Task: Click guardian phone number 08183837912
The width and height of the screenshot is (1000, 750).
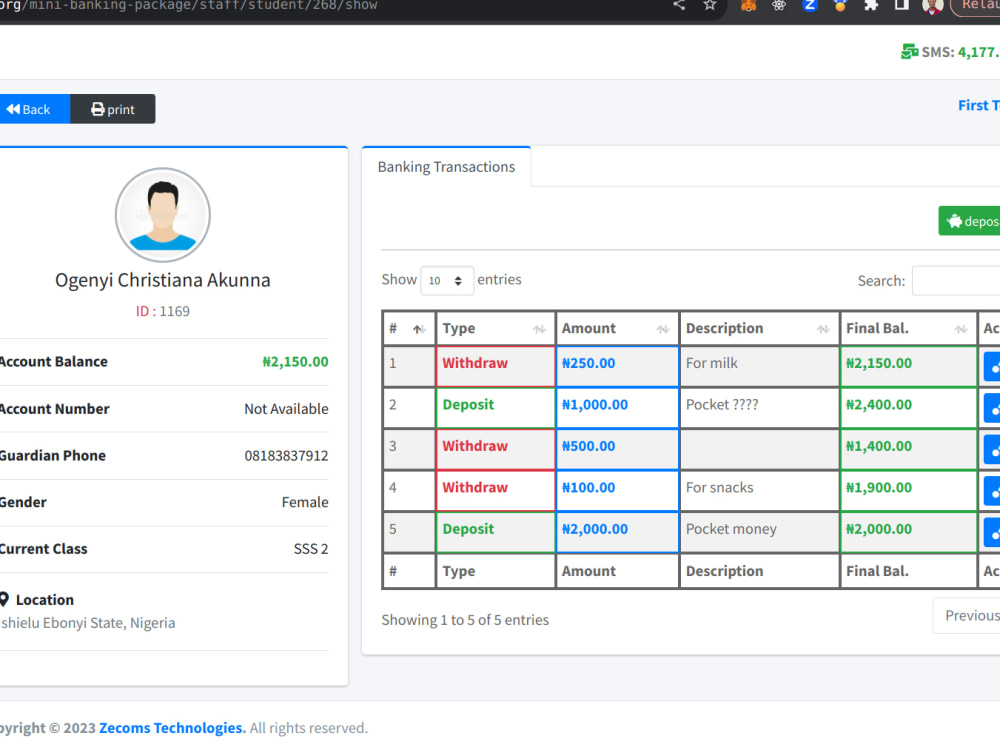Action: pyautogui.click(x=286, y=455)
